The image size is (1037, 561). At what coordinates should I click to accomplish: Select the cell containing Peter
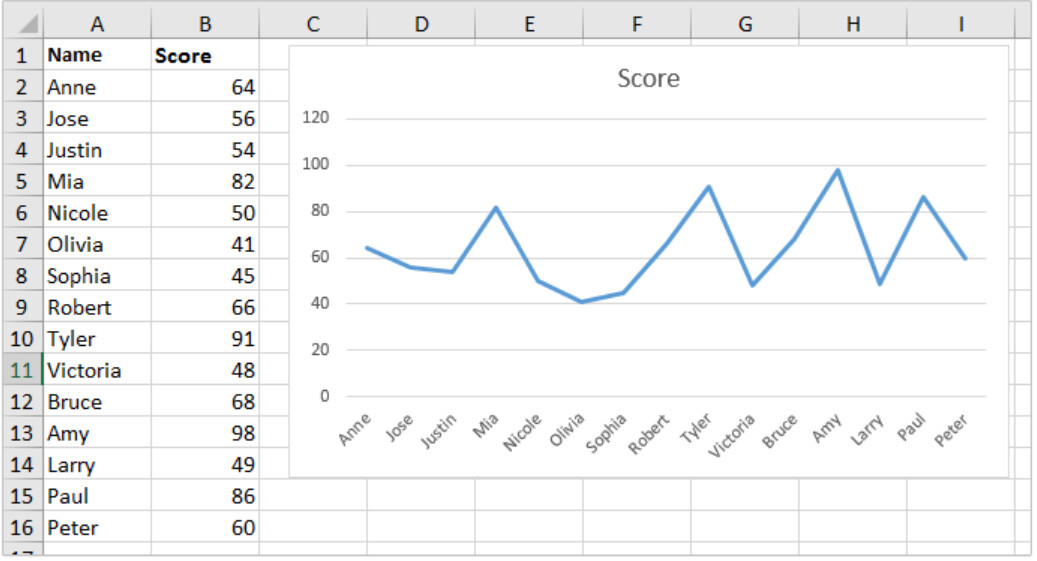[97, 527]
